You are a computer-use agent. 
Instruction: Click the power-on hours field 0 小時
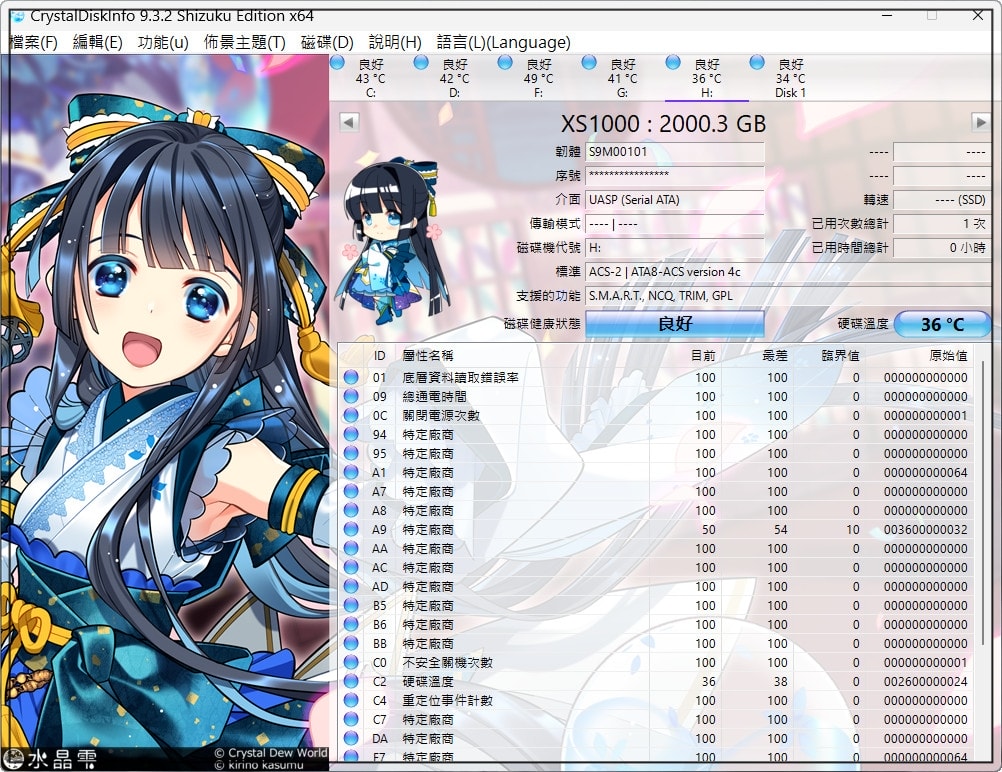point(942,248)
